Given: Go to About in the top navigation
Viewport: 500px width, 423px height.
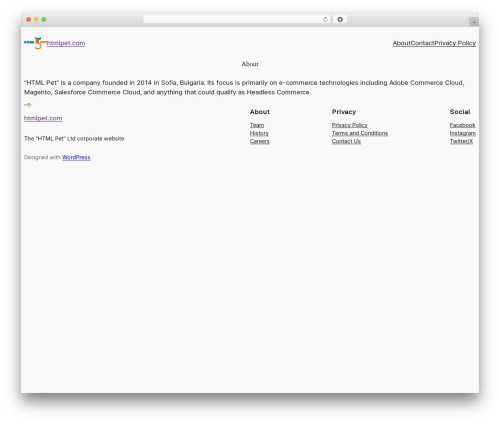Looking at the screenshot, I should click(401, 43).
